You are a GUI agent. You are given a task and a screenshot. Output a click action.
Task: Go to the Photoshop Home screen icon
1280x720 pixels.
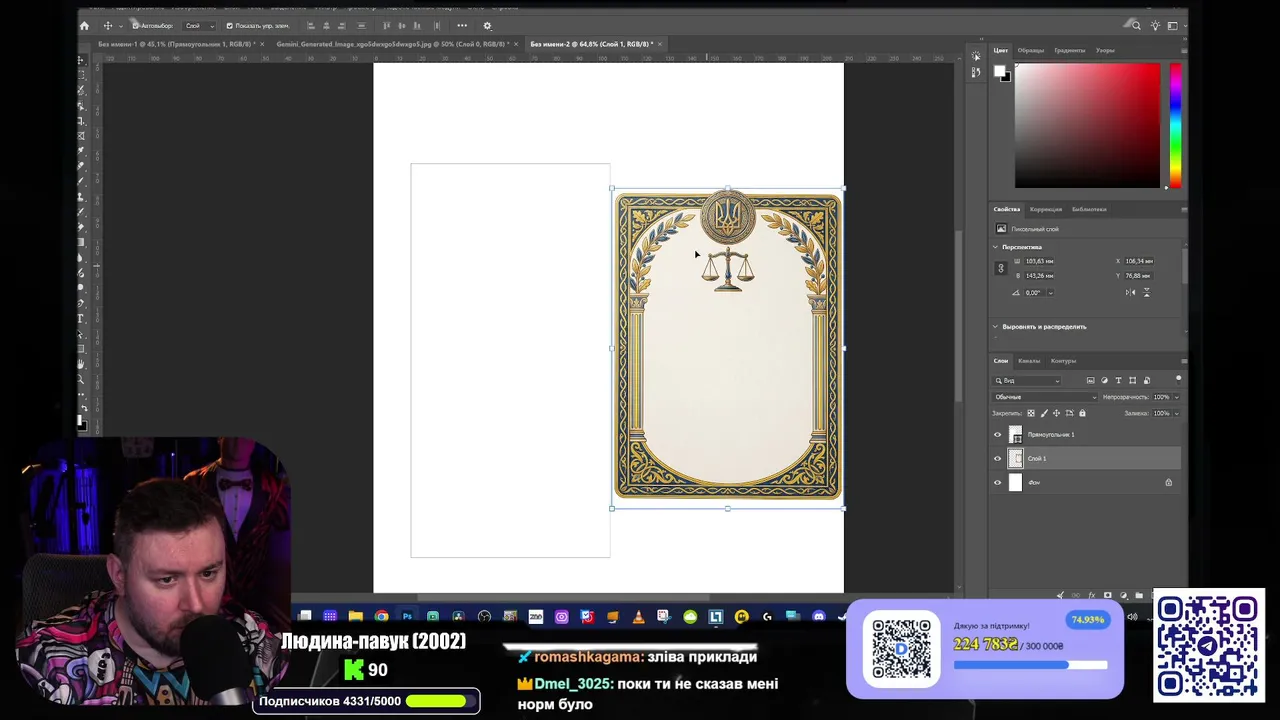point(84,26)
